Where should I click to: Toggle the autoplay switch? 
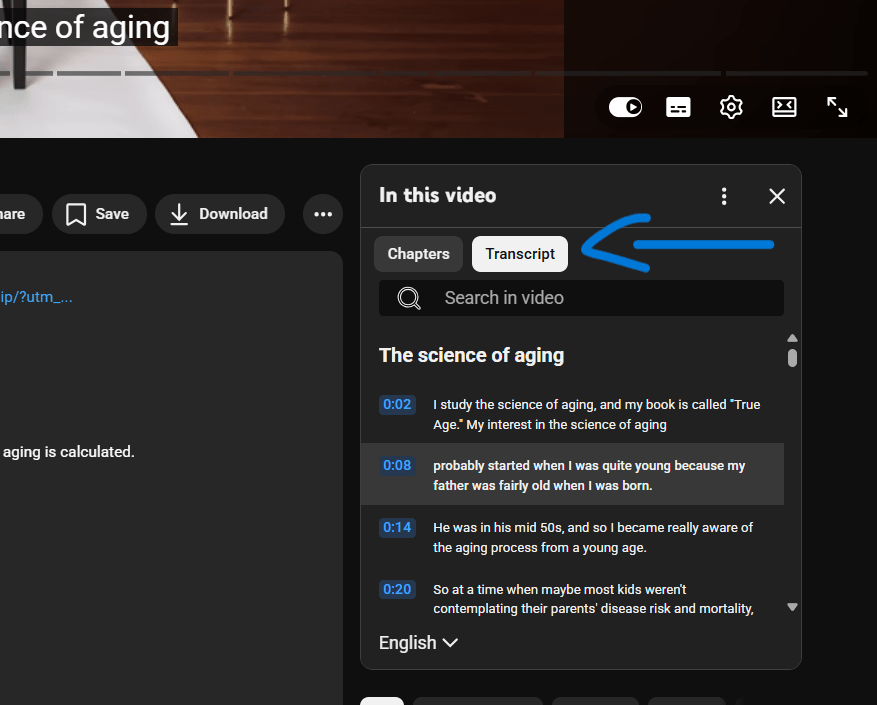point(625,107)
